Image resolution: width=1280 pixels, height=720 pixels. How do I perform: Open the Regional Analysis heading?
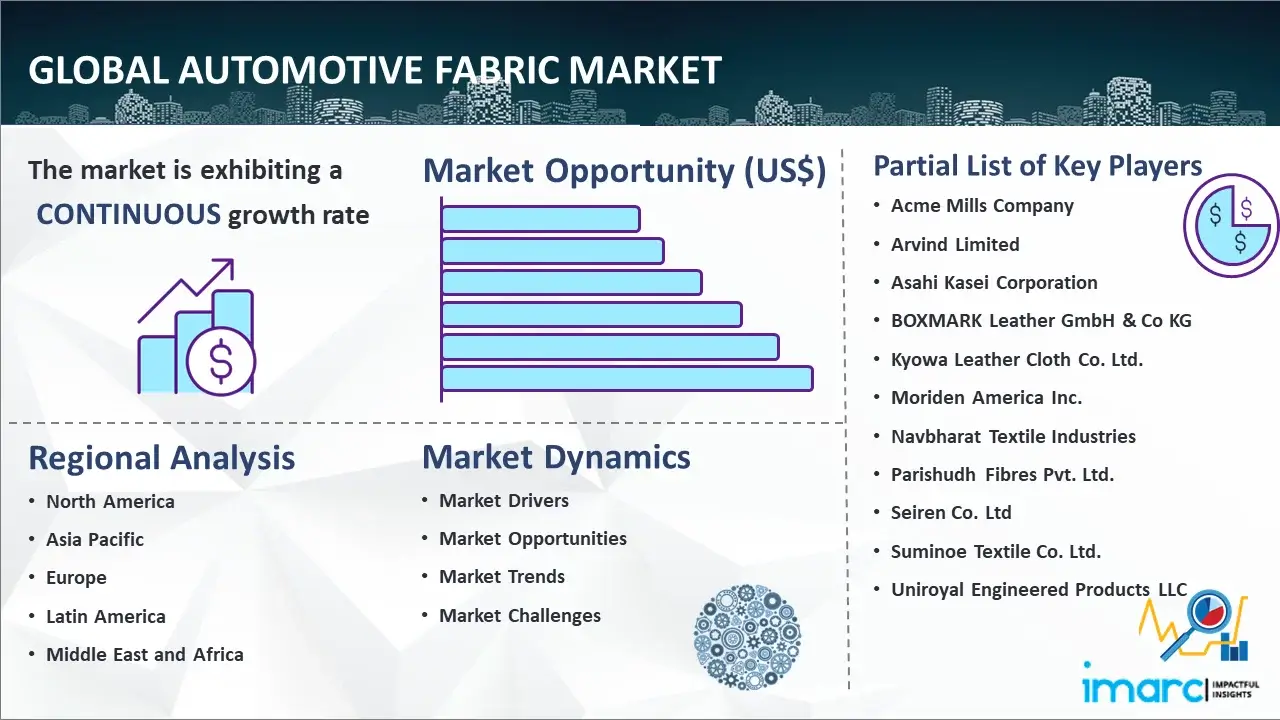pyautogui.click(x=161, y=458)
